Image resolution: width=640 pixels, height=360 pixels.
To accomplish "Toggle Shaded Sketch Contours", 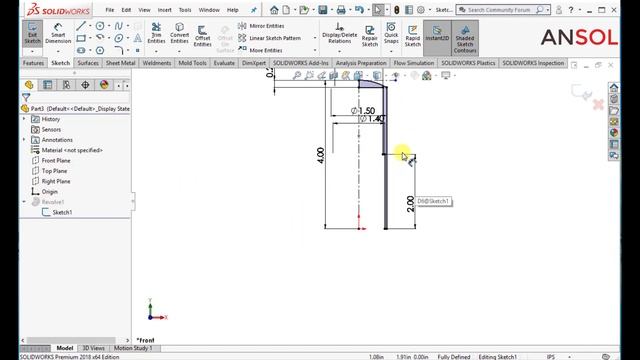I will (464, 38).
